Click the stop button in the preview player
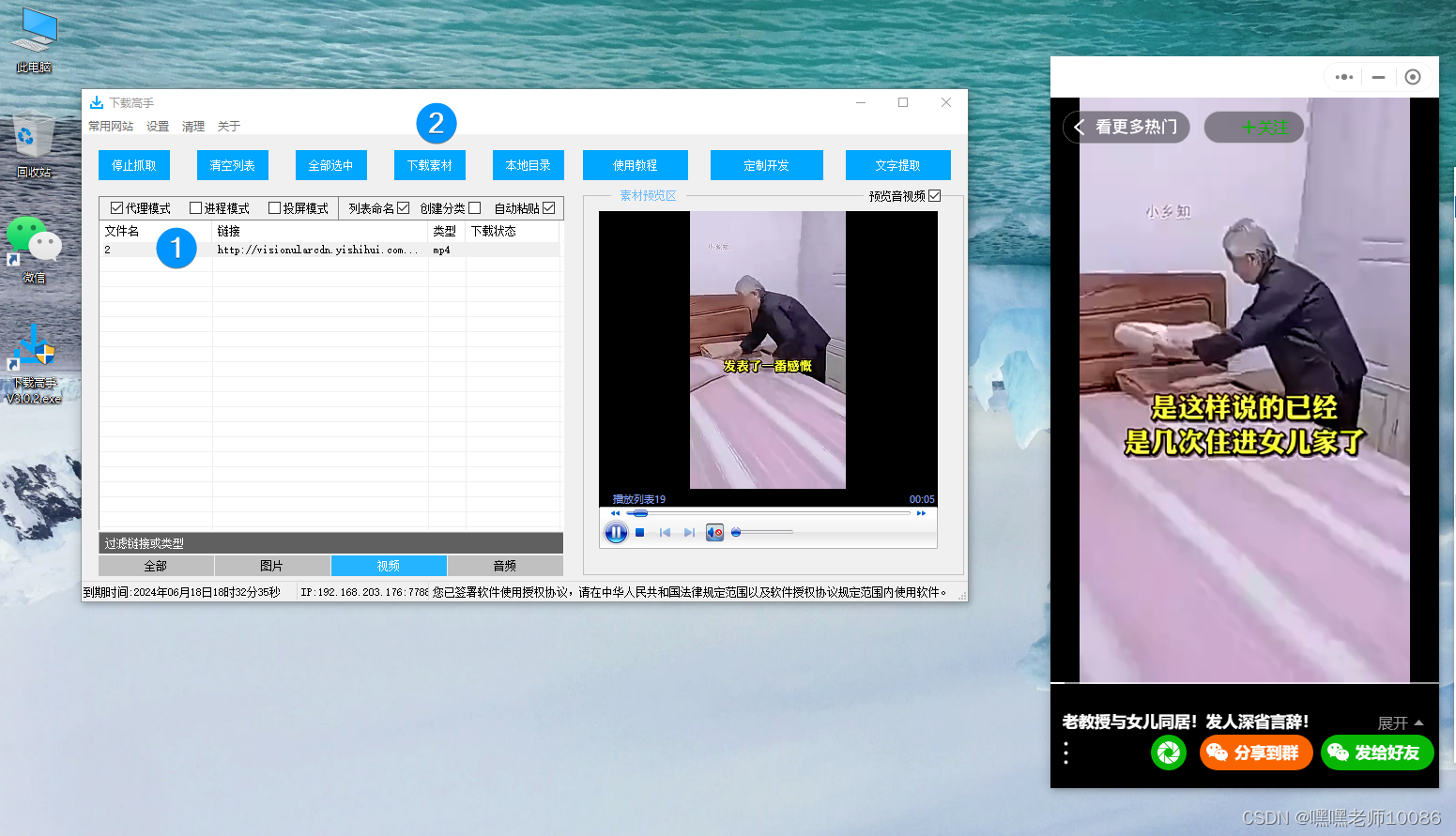This screenshot has height=836, width=1456. click(639, 533)
